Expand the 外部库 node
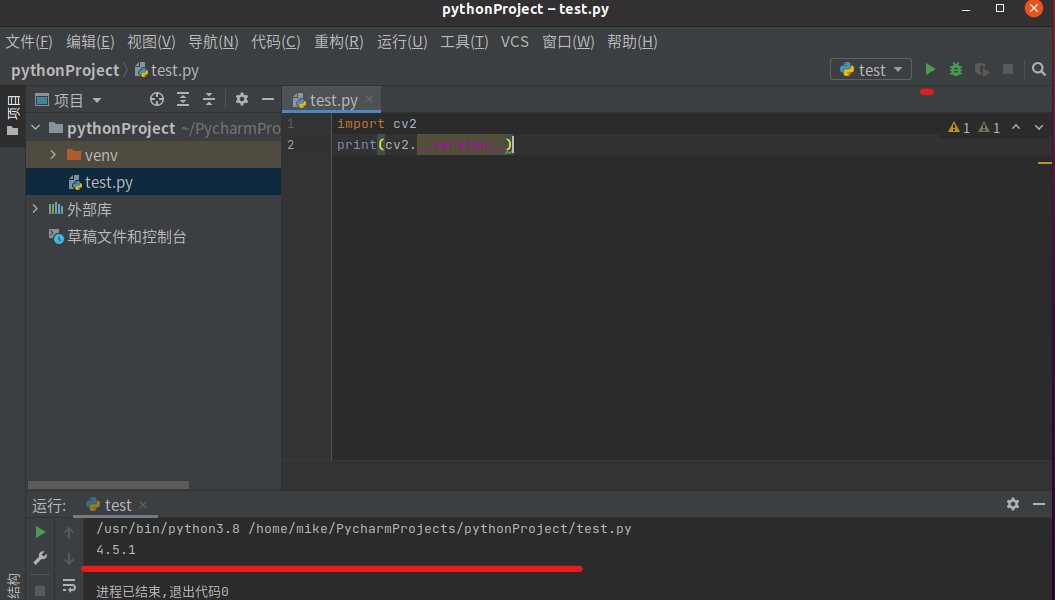The image size is (1055, 600). 36,209
